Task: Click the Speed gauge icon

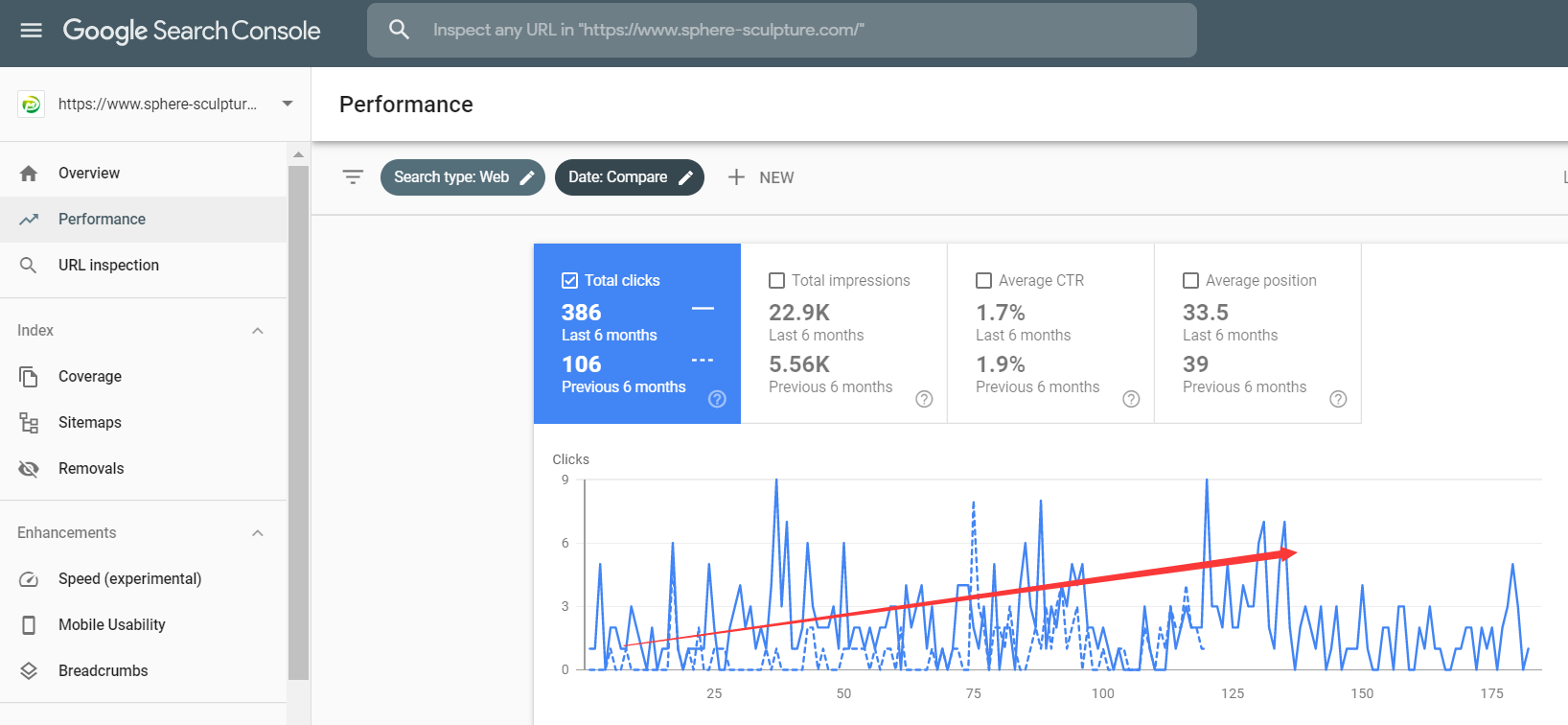Action: click(x=29, y=579)
